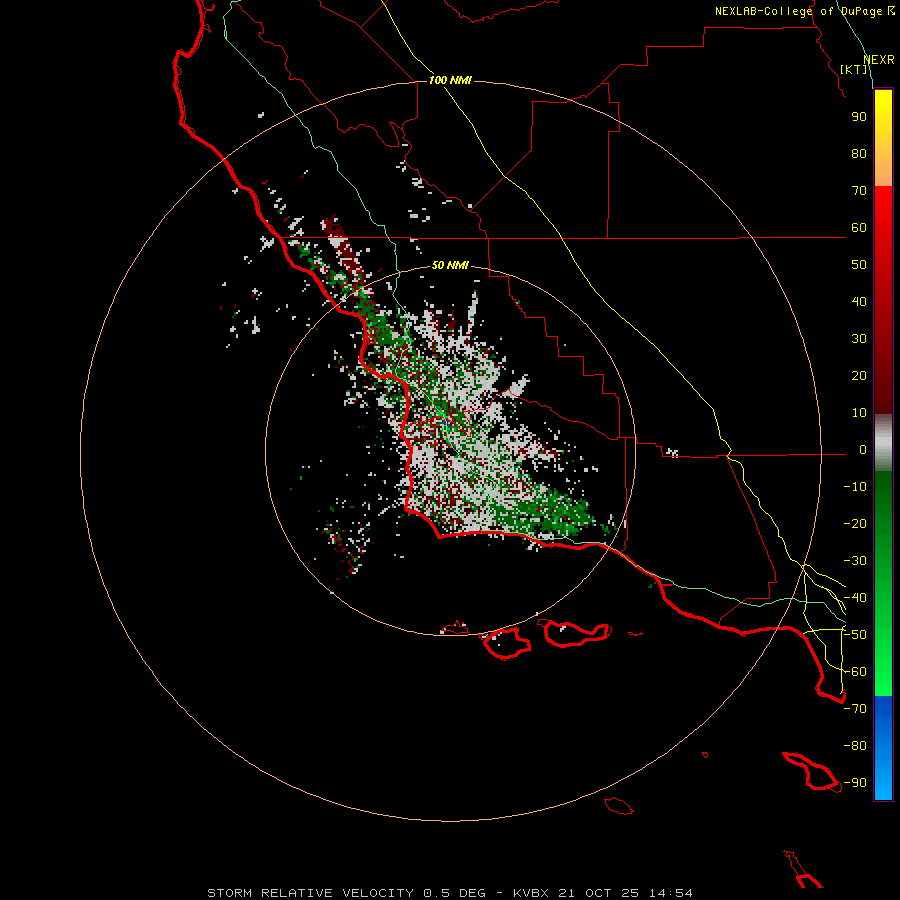Click the -70 value on the velocity scale
900x900 pixels.
pos(855,709)
